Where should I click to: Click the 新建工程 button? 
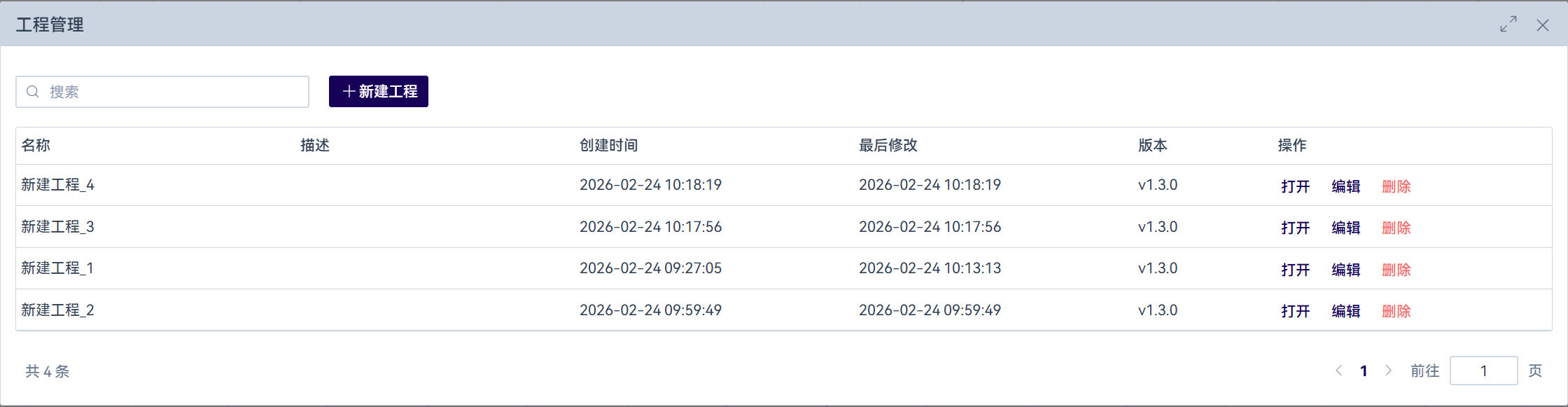click(379, 92)
